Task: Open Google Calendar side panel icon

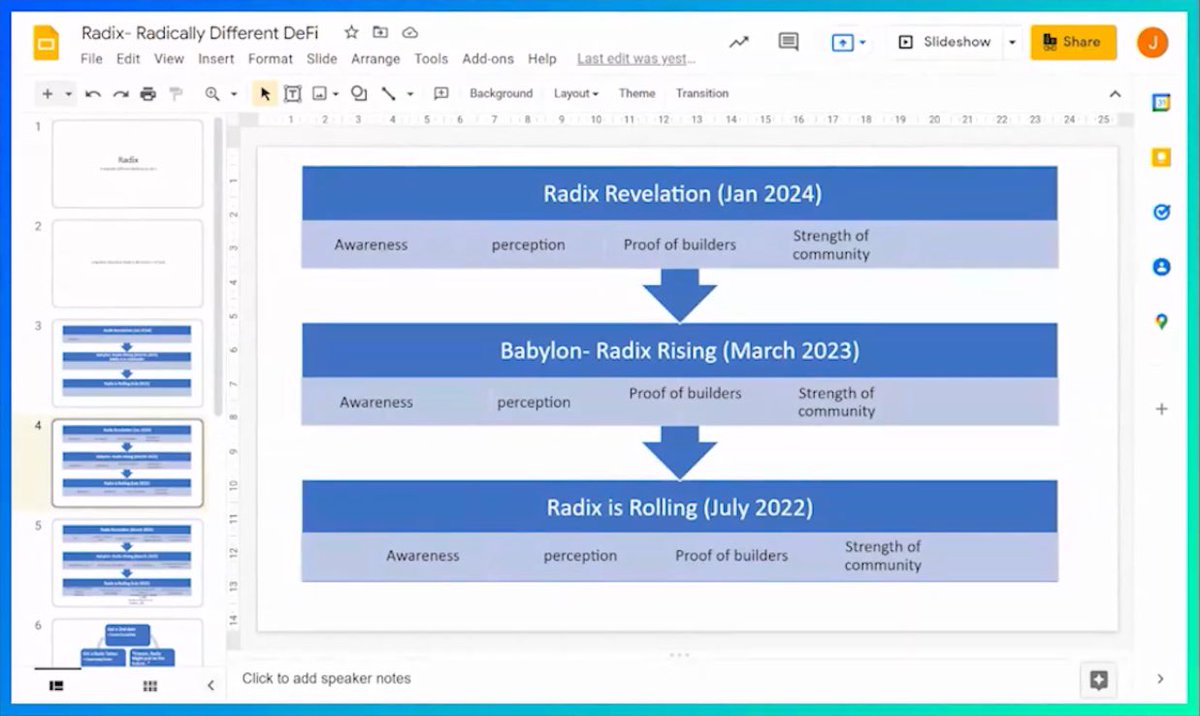Action: 1161,103
